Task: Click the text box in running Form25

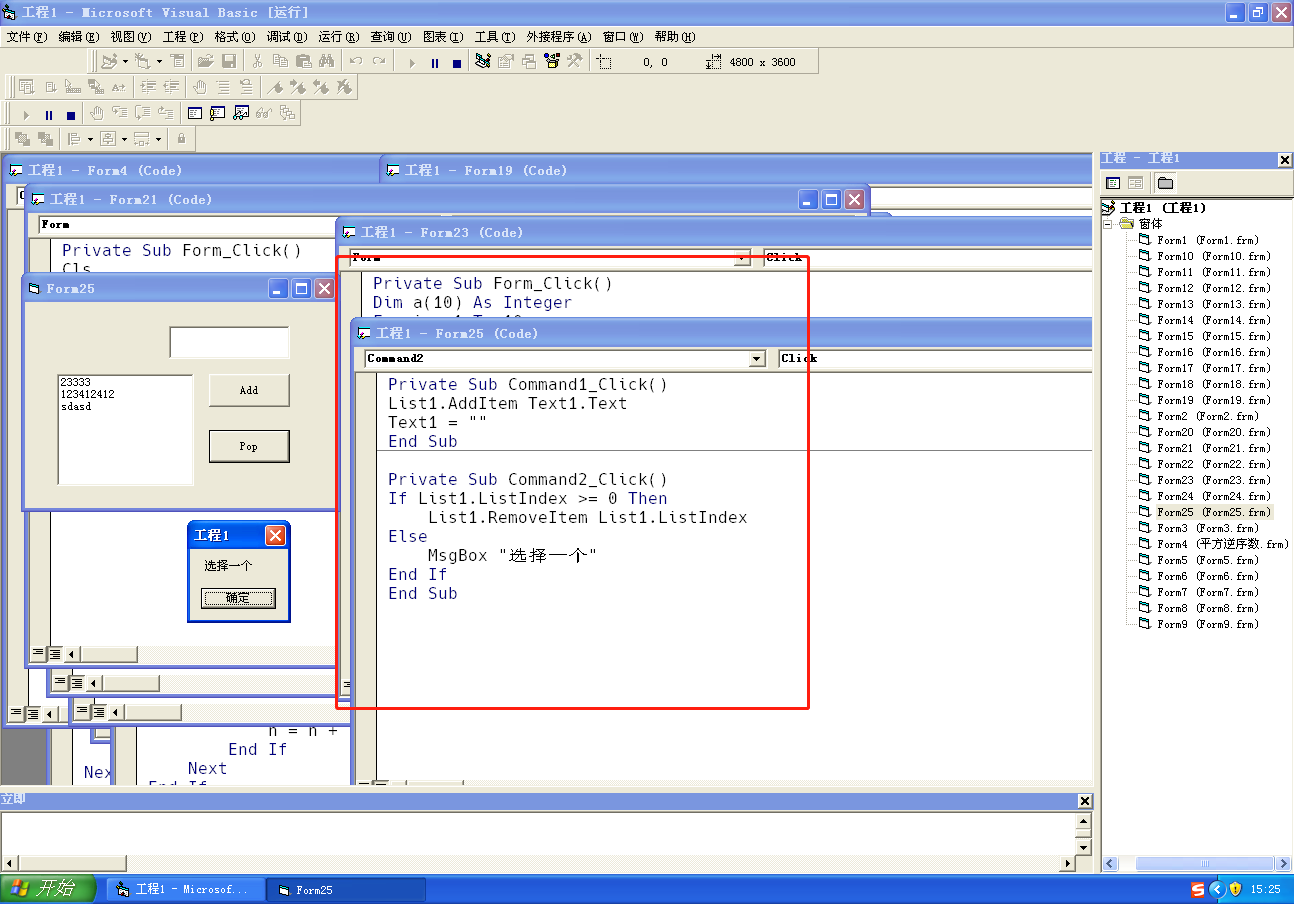Action: (x=229, y=342)
